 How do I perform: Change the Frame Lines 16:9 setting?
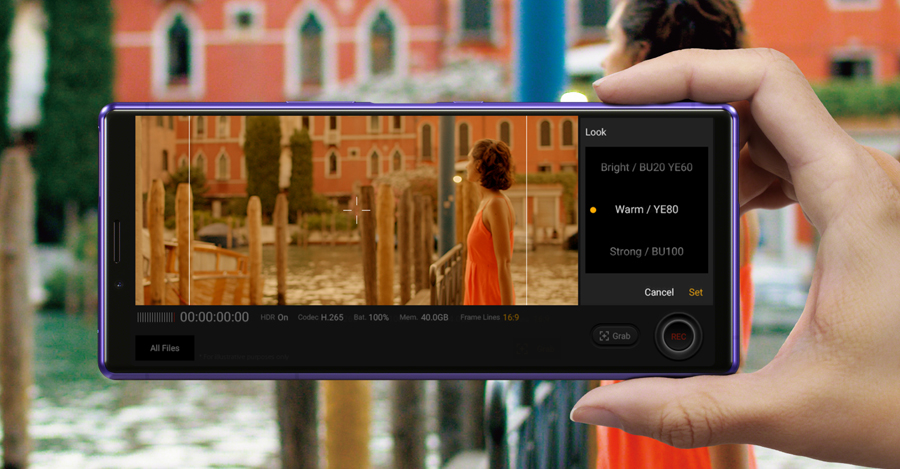click(x=489, y=317)
